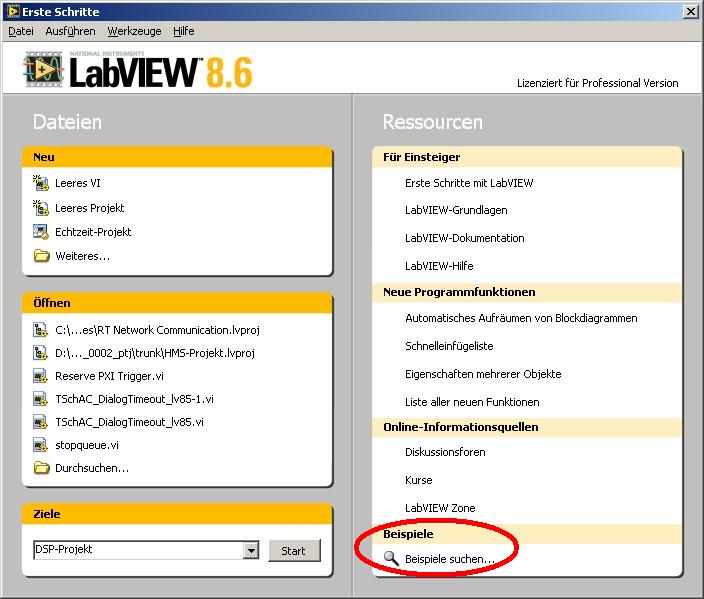The image size is (704, 599).
Task: Open TSchAC_DialogTimeout_lv85.vi
Action: (129, 422)
